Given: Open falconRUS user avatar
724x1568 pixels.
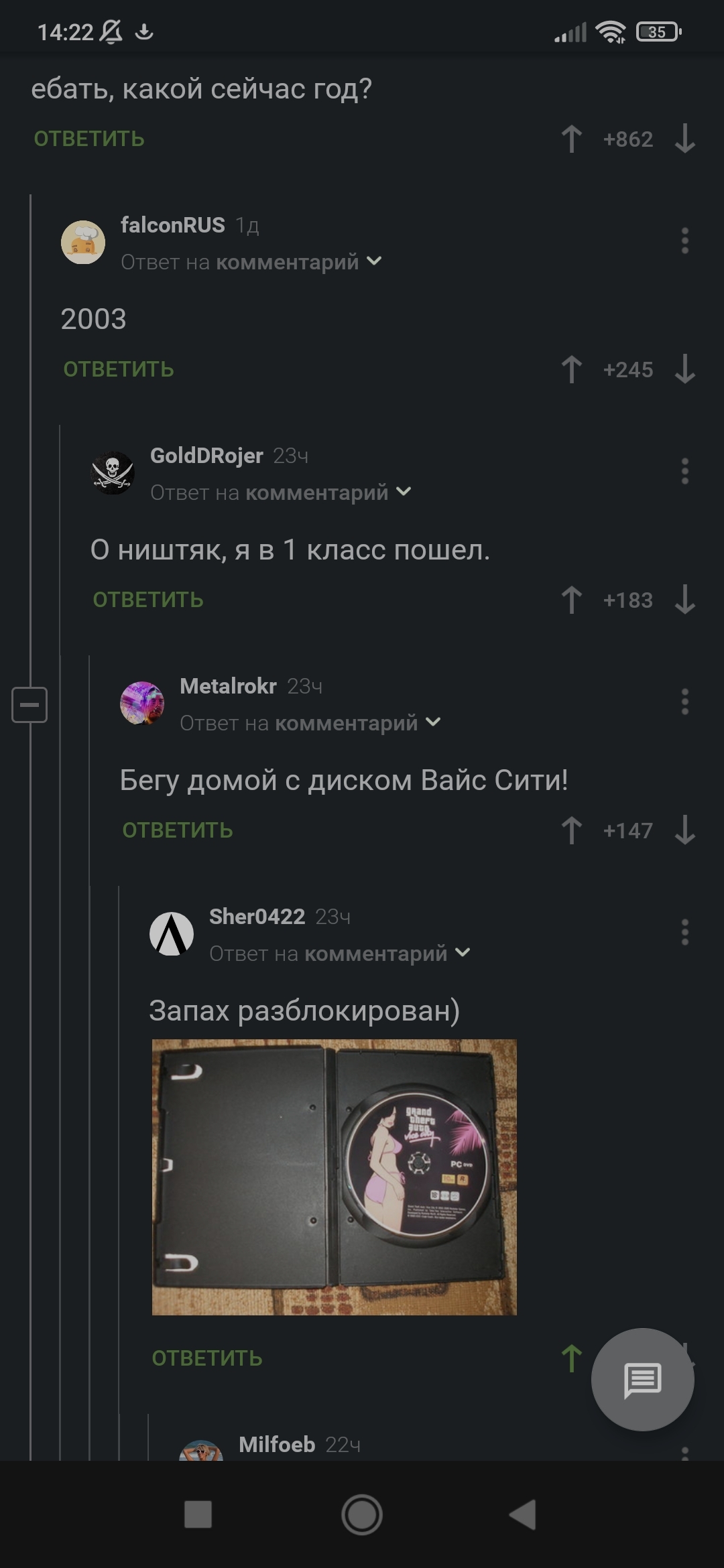Looking at the screenshot, I should pos(83,242).
